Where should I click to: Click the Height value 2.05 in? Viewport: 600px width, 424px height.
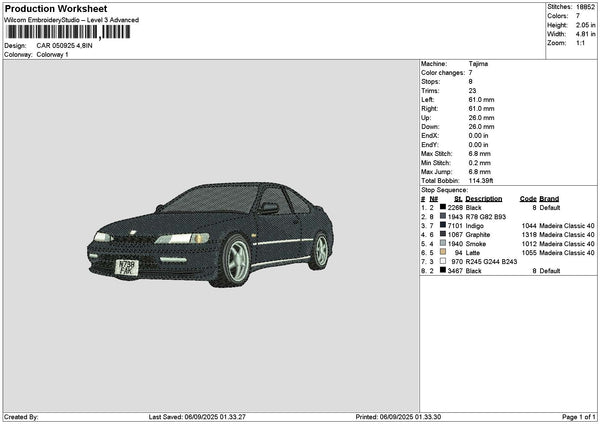pyautogui.click(x=585, y=25)
